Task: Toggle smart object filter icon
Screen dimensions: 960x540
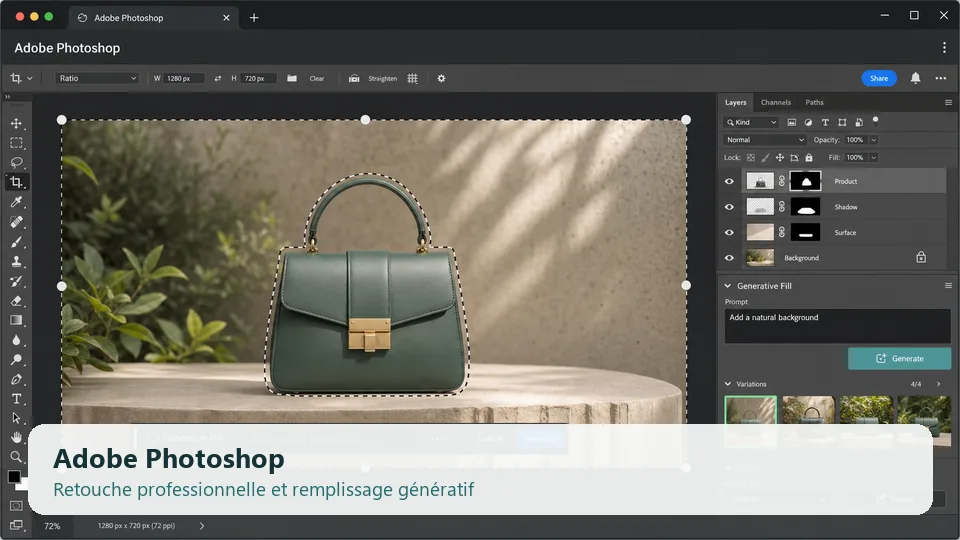Action: click(x=859, y=122)
